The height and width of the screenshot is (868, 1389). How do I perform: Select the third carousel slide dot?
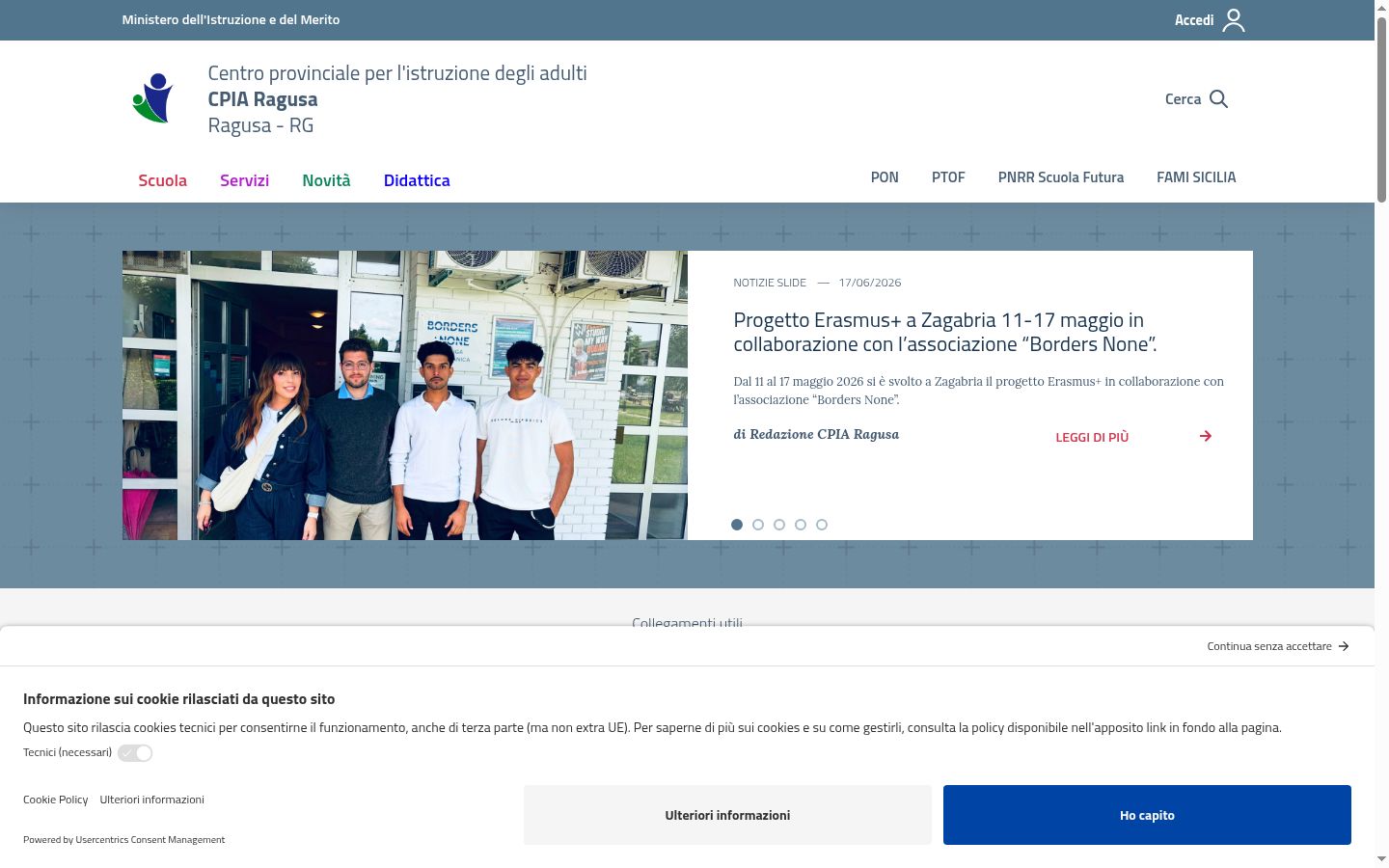point(779,525)
